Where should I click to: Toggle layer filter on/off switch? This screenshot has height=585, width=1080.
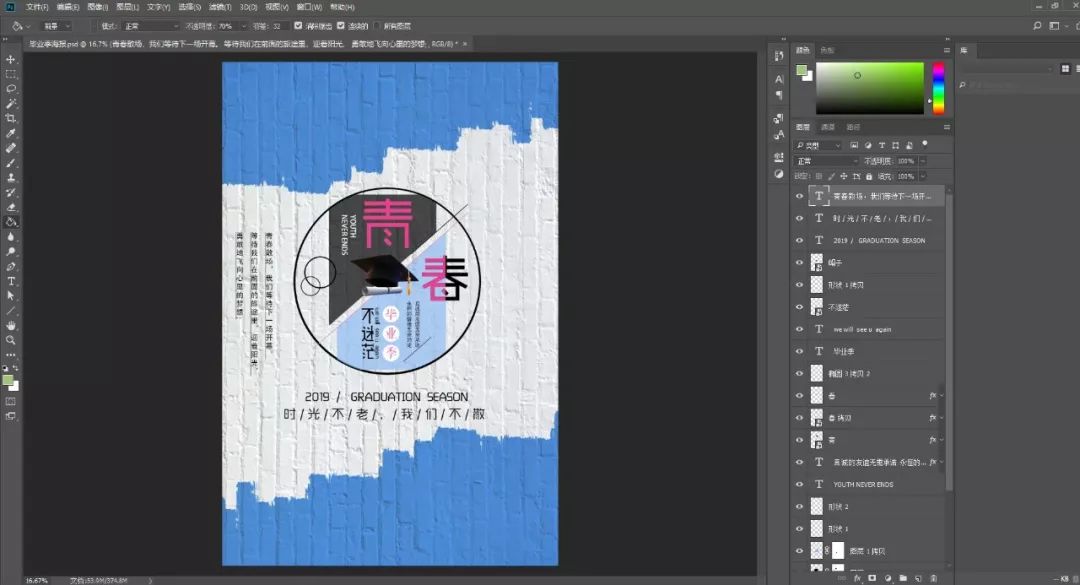pos(925,144)
